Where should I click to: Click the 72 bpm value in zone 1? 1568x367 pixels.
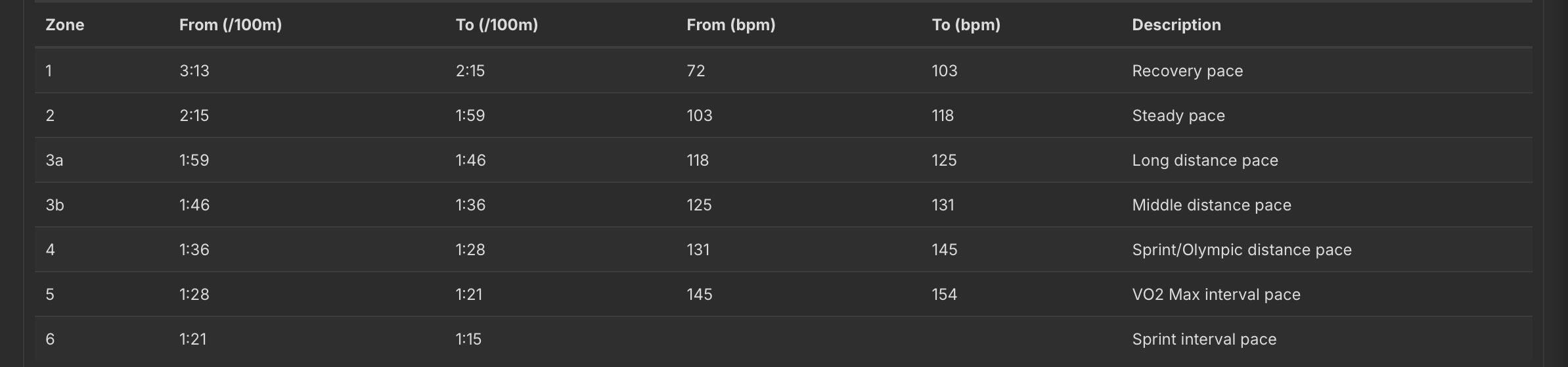pos(696,71)
